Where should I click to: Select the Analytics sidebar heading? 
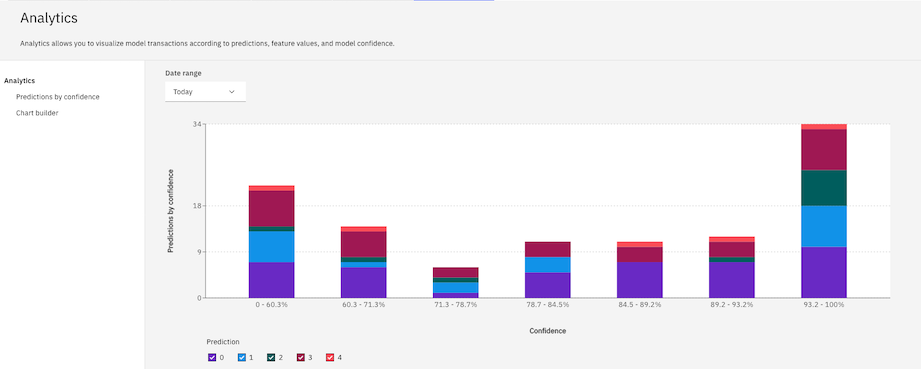19,80
